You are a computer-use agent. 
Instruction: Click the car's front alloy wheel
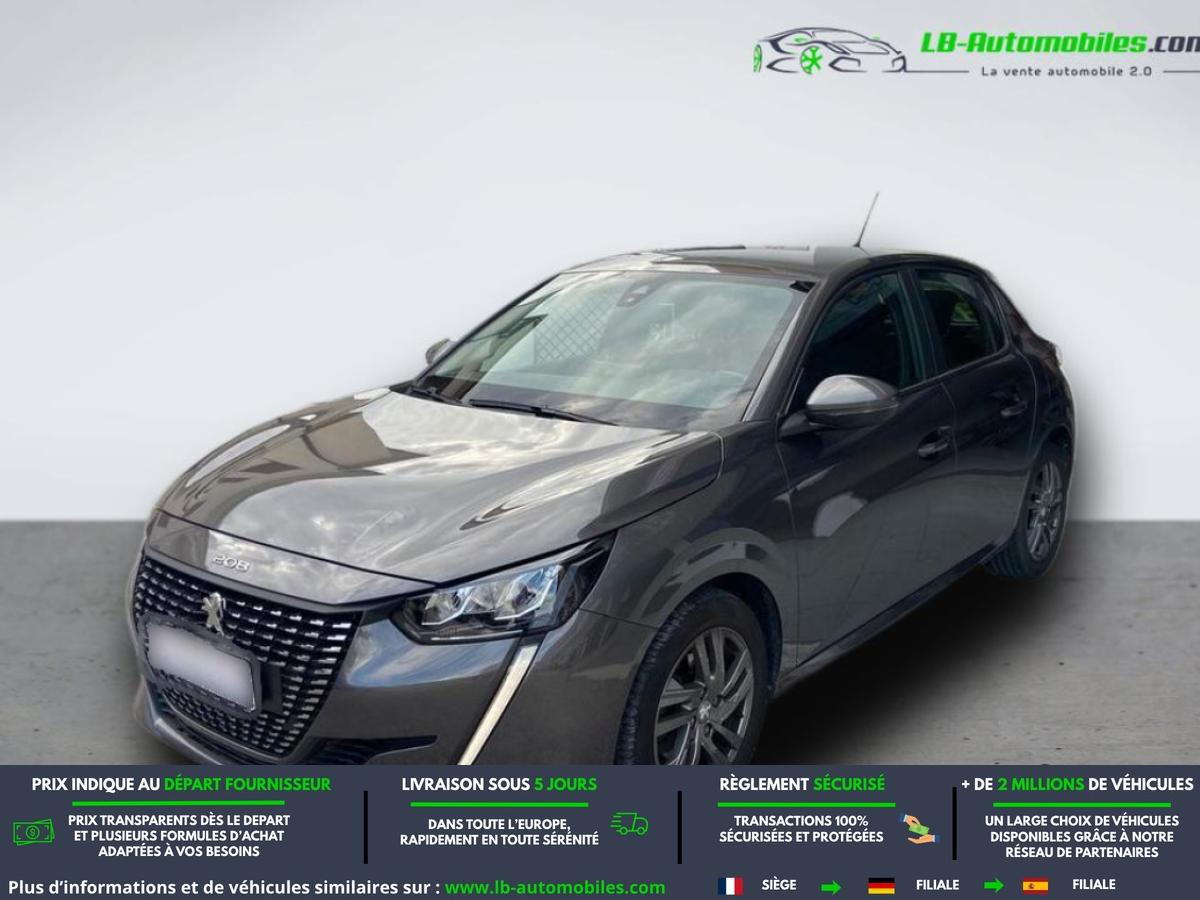[x=702, y=697]
